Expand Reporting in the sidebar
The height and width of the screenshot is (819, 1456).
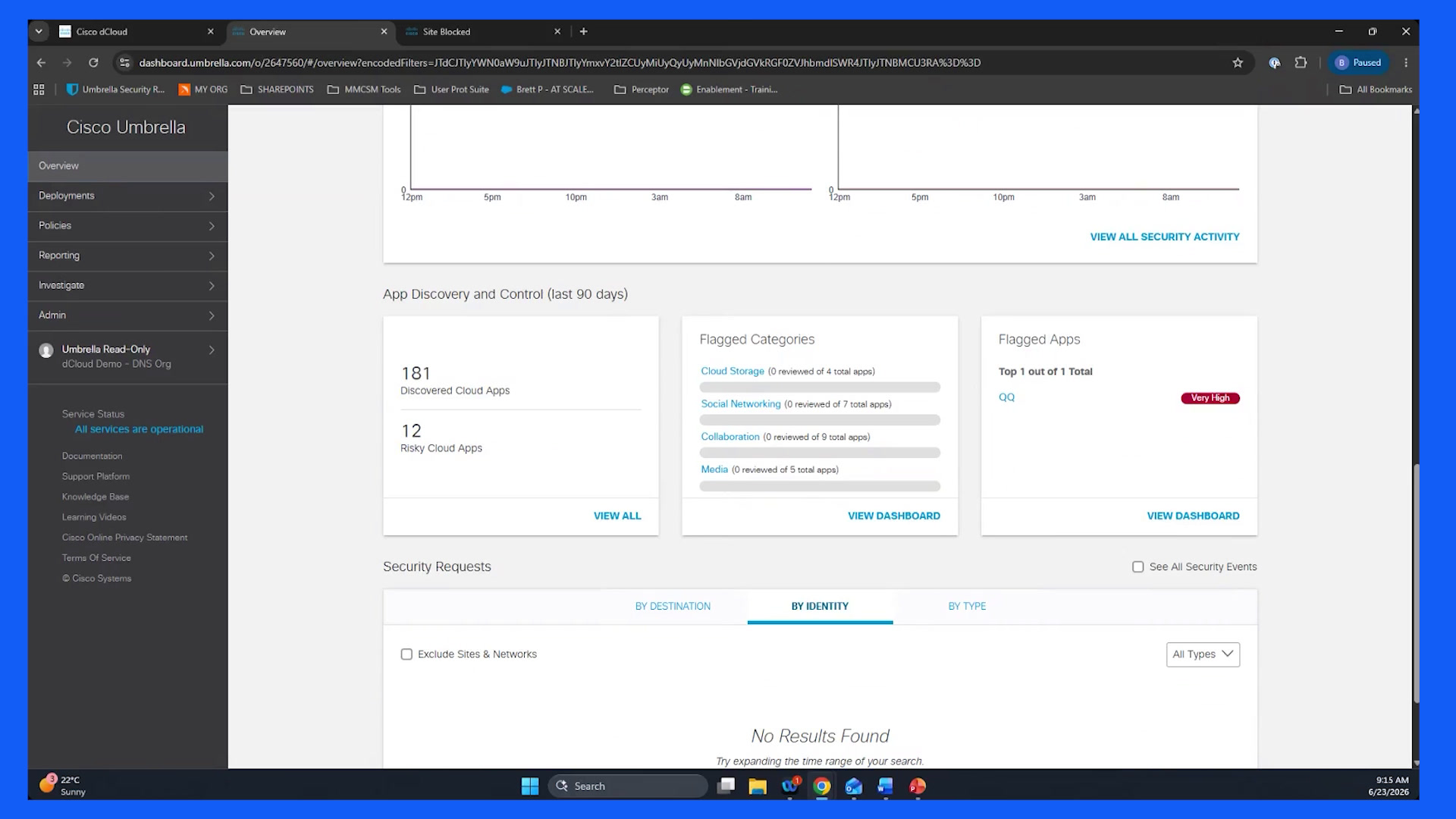pyautogui.click(x=127, y=256)
